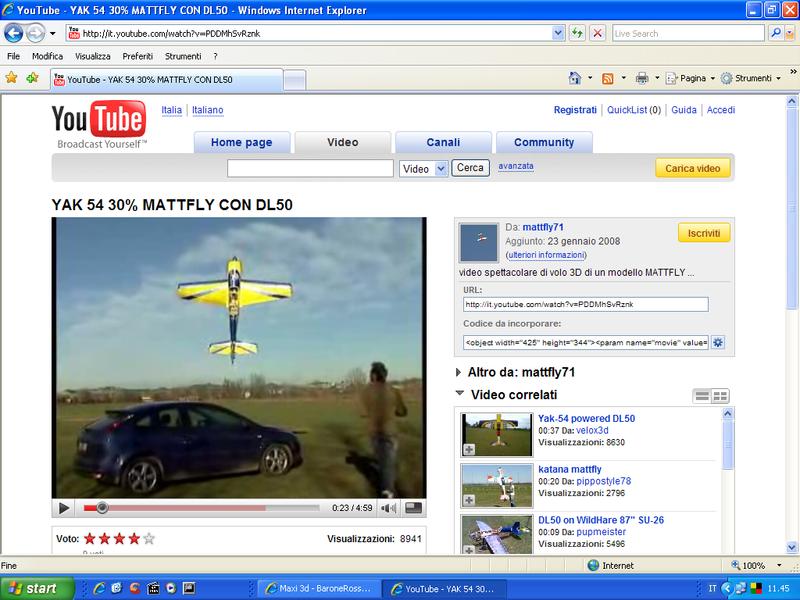The height and width of the screenshot is (600, 800).
Task: Play the YouTube video
Action: [x=64, y=508]
